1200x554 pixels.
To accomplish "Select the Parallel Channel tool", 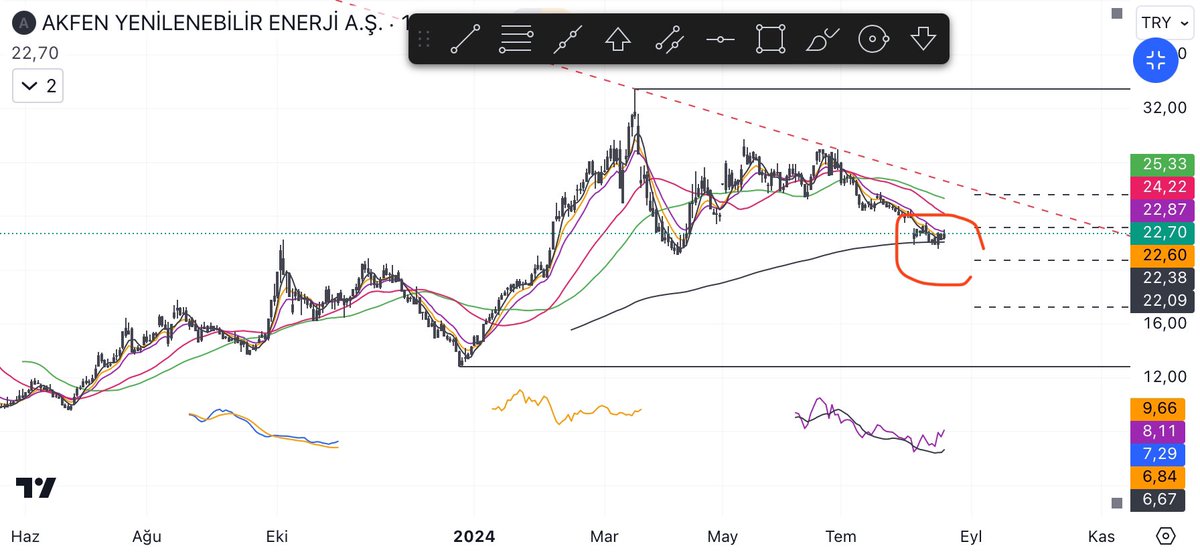I will [x=668, y=40].
